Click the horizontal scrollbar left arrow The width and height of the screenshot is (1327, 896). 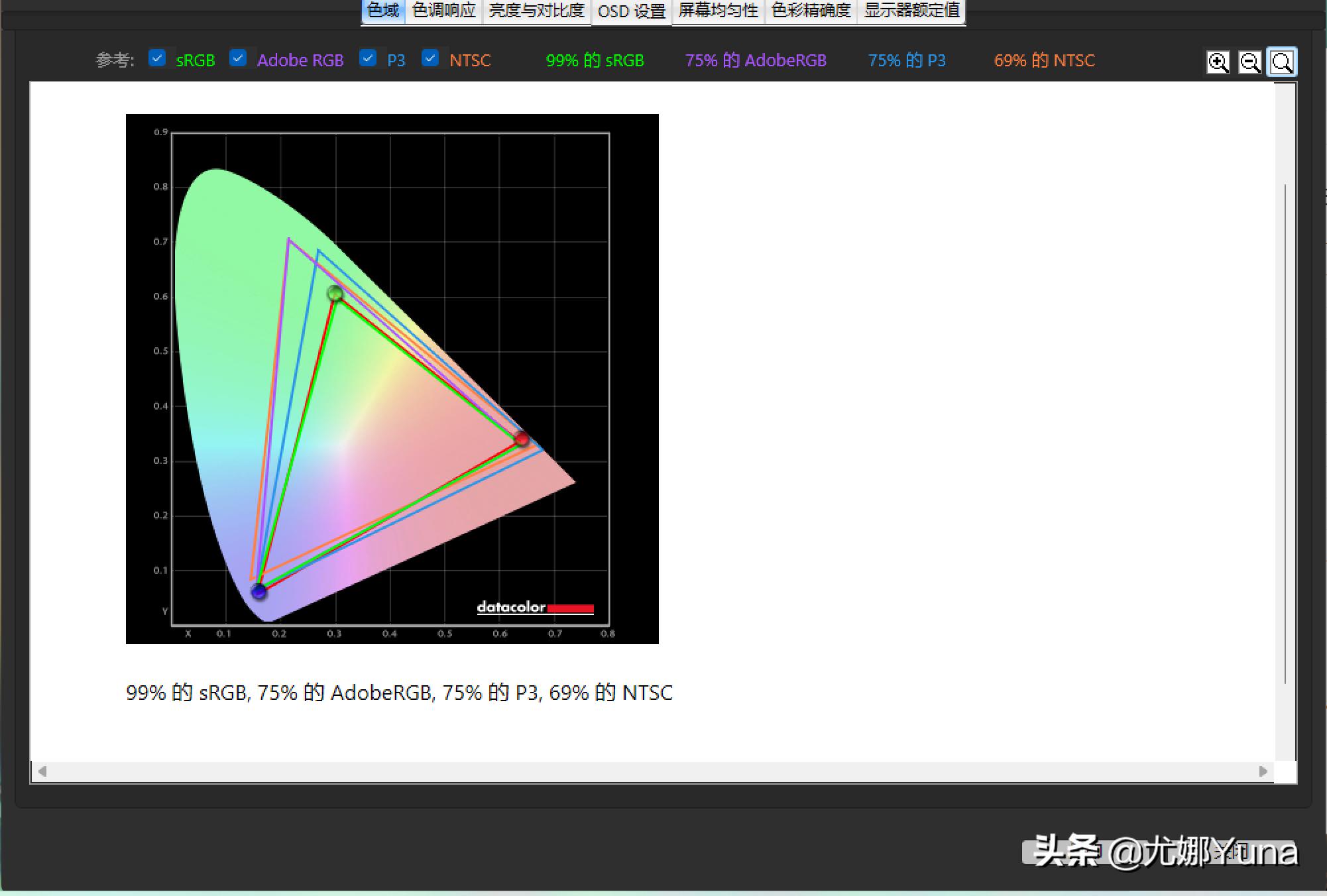[x=42, y=771]
